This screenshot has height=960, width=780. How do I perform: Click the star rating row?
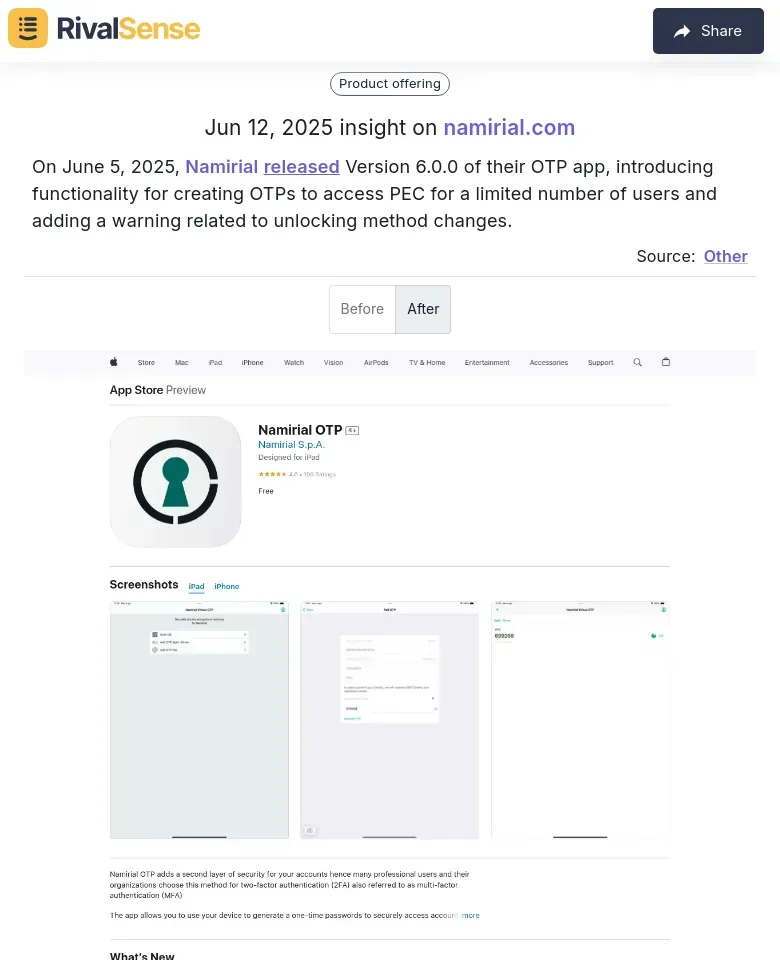pyautogui.click(x=297, y=474)
